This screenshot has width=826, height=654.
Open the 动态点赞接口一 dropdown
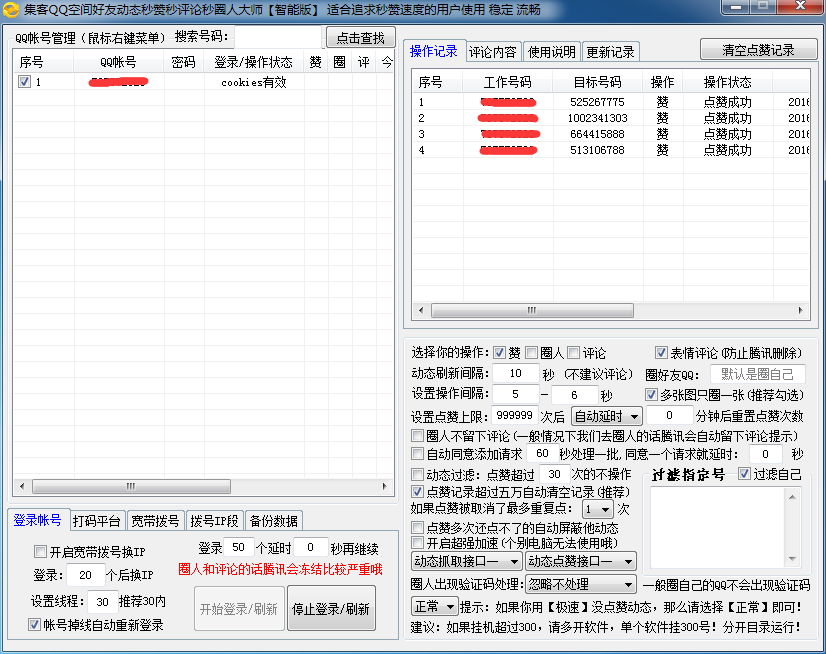(x=581, y=561)
